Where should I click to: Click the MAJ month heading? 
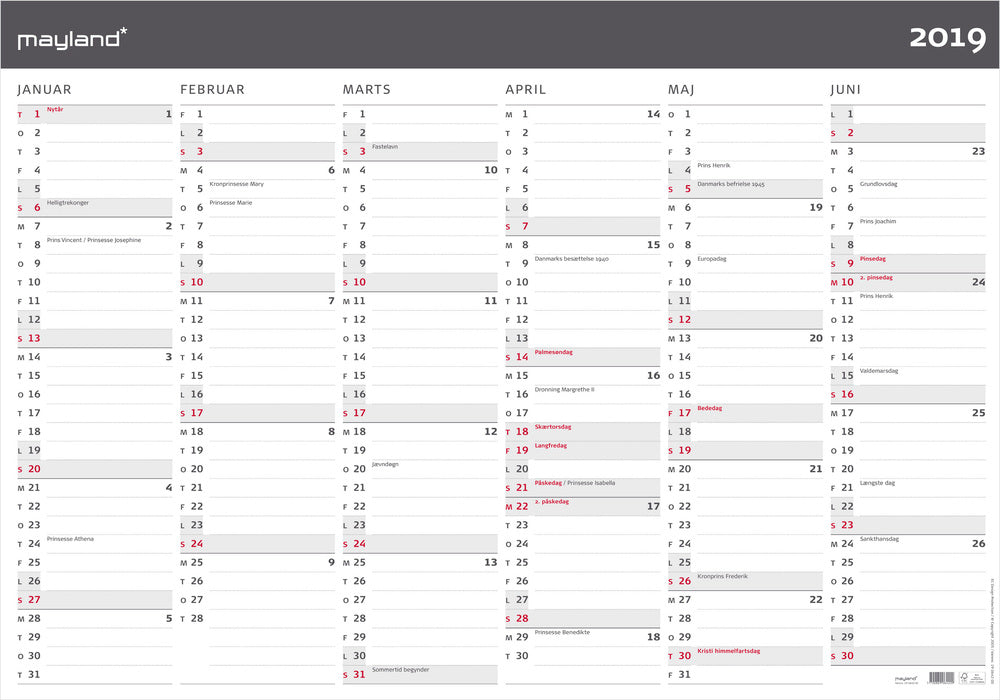point(681,90)
